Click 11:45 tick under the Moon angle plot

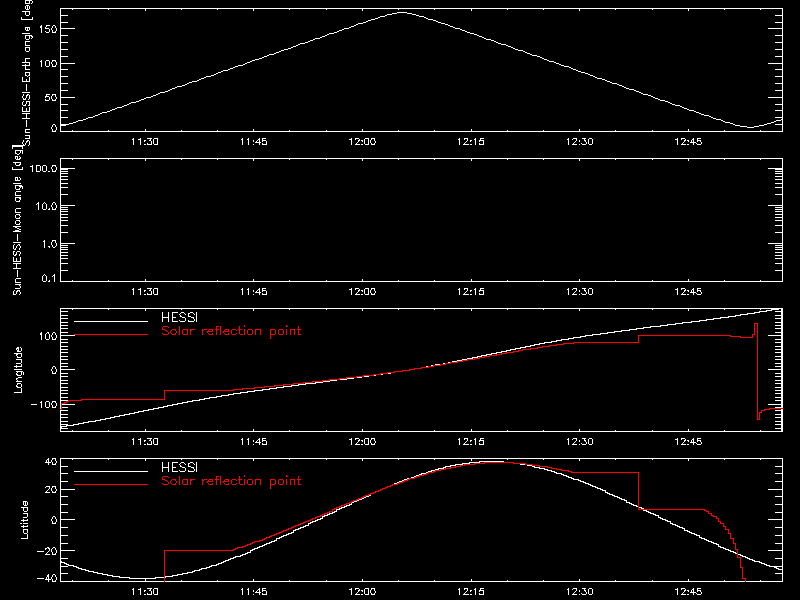point(254,292)
